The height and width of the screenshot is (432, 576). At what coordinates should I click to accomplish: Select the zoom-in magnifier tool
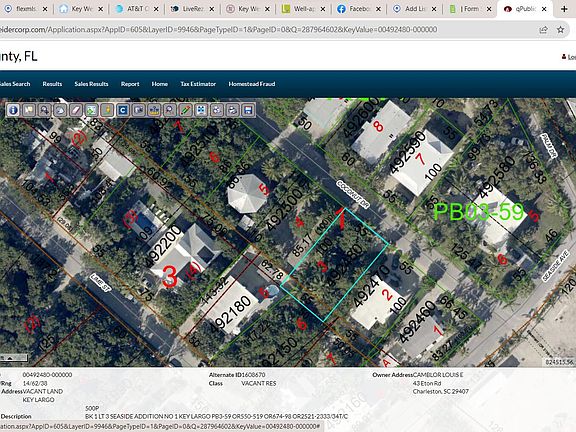click(44, 110)
